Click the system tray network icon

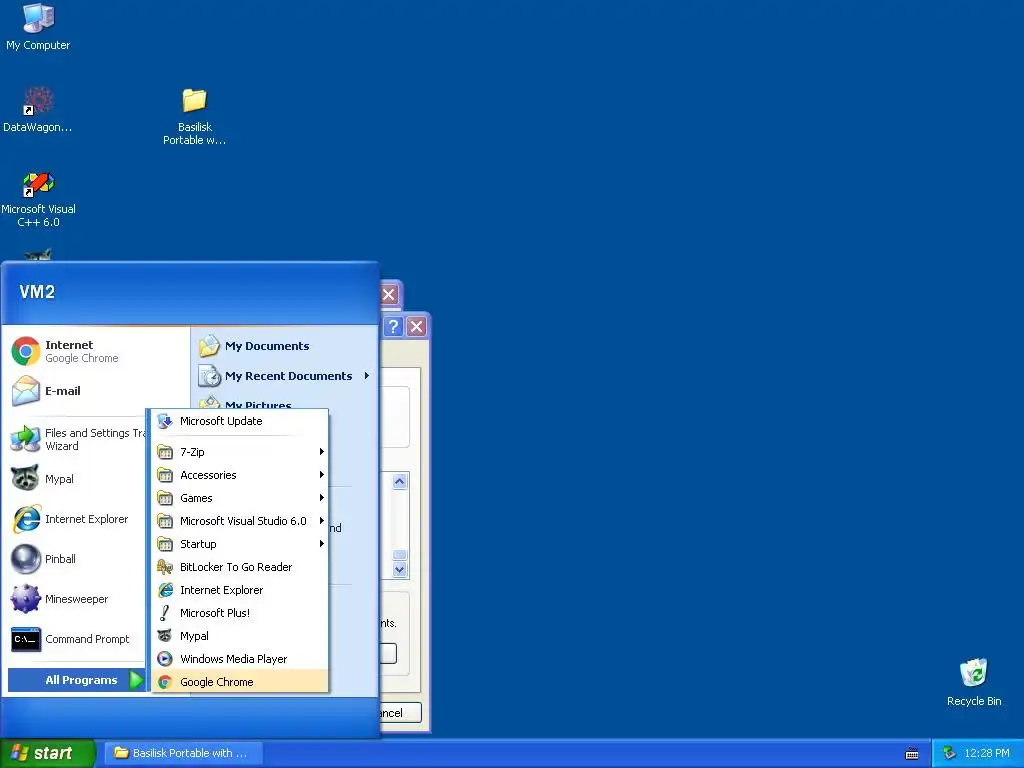pos(950,753)
